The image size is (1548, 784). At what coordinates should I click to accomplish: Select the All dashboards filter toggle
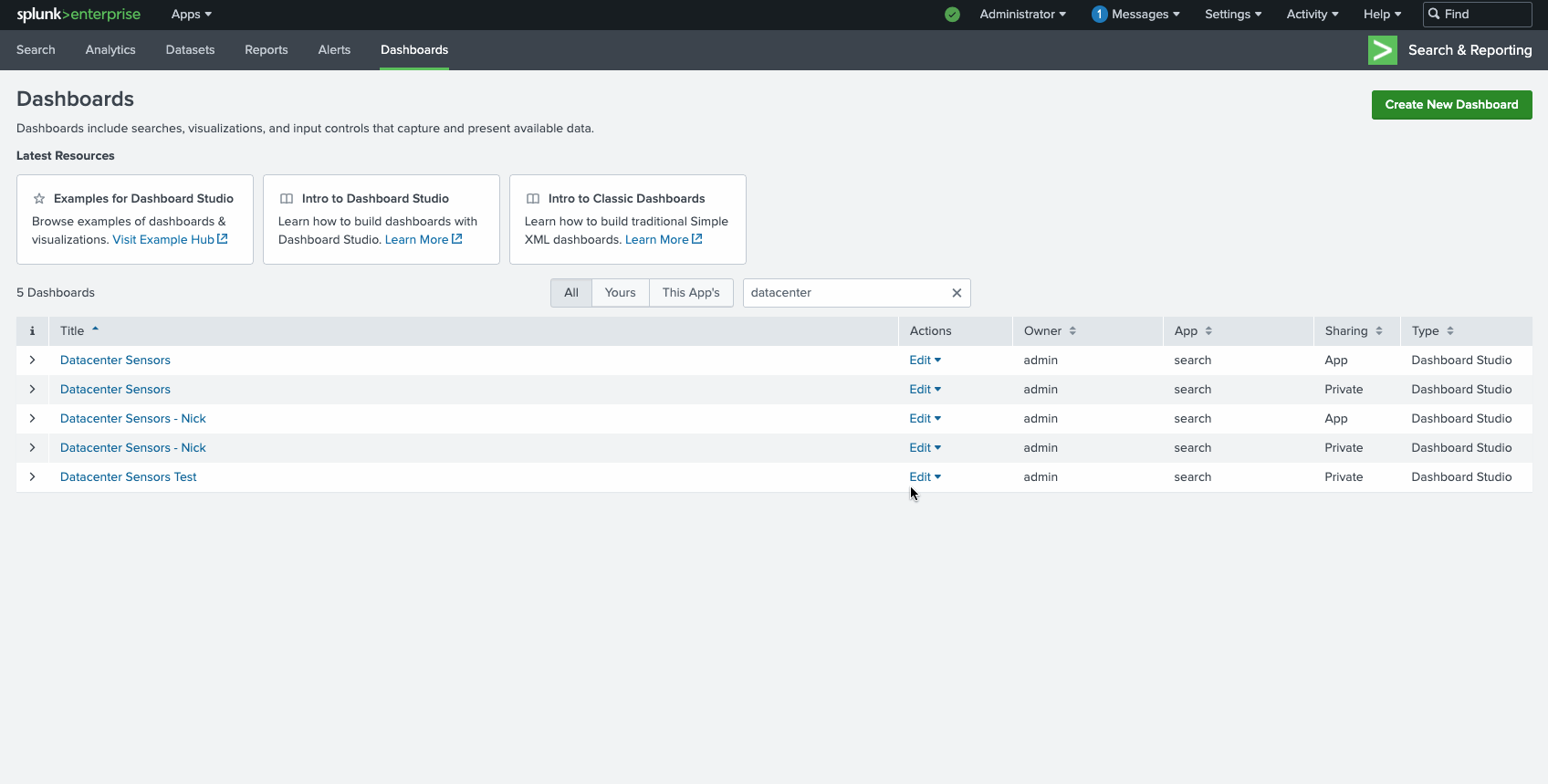coord(571,293)
